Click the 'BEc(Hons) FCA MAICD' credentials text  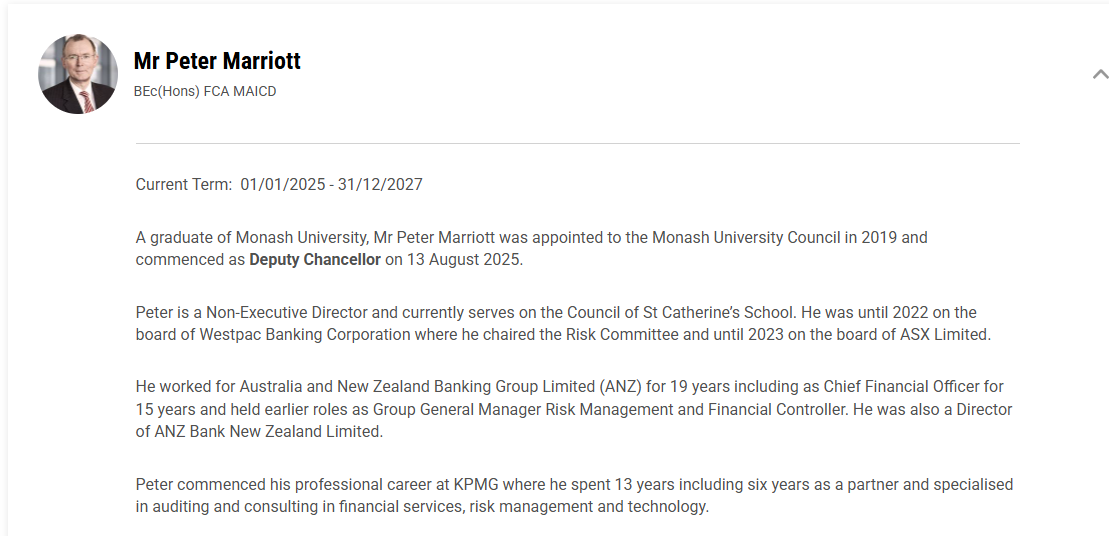tap(205, 91)
